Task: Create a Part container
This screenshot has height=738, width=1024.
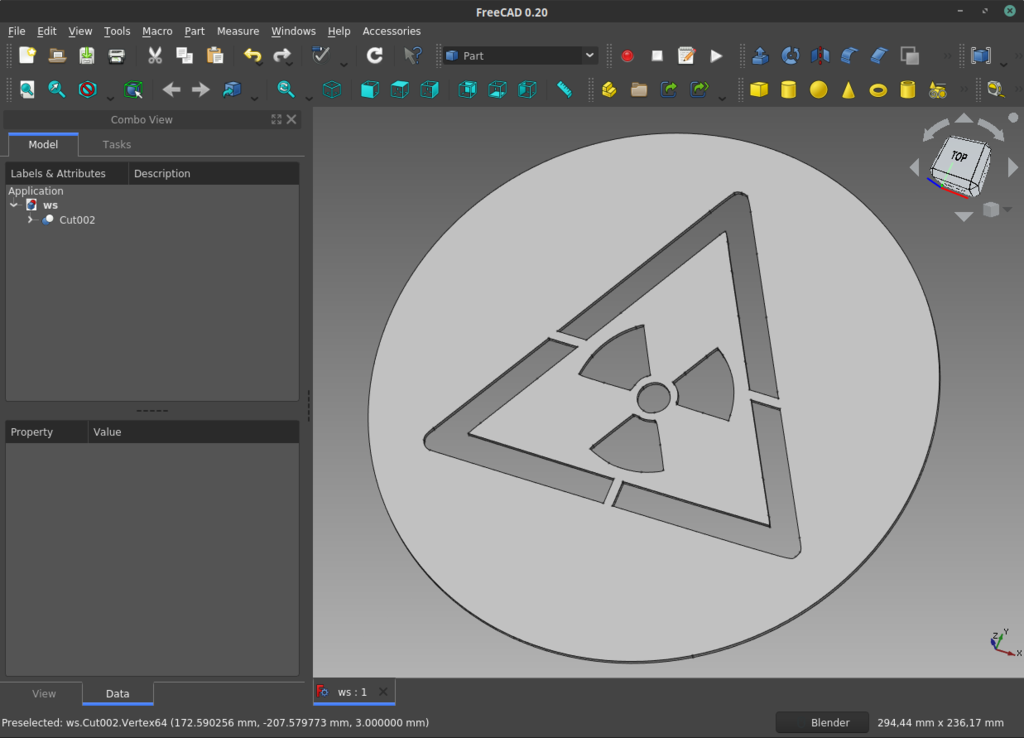Action: (x=609, y=89)
